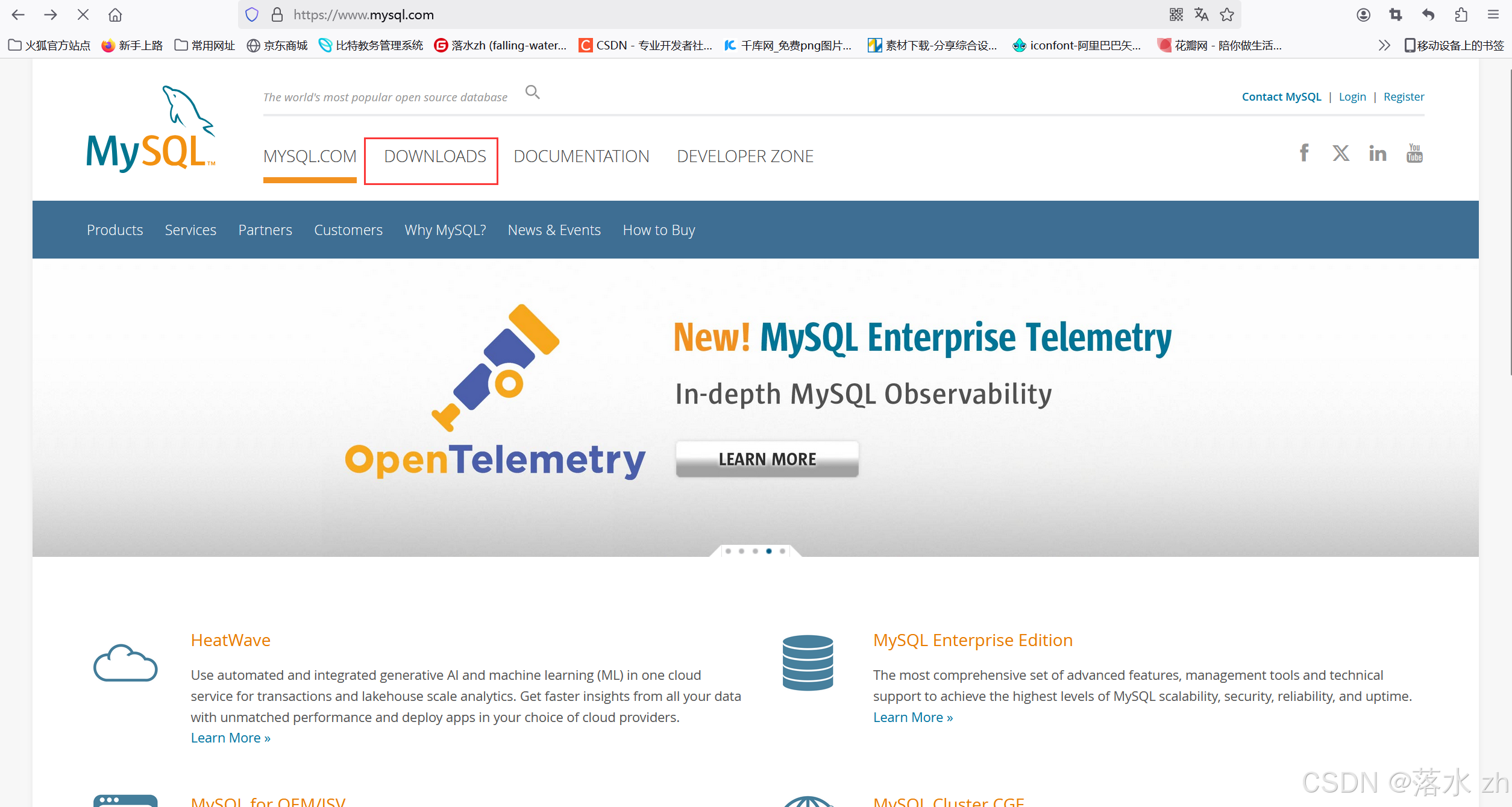The image size is (1512, 807).
Task: Click Learn More under HeatWave
Action: [230, 738]
